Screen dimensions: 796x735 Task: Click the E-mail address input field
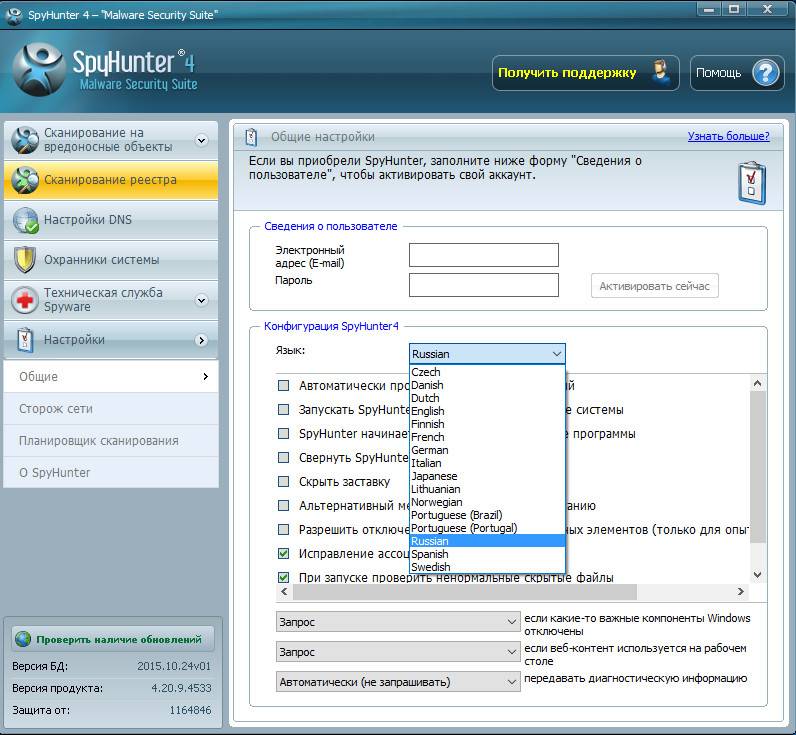(x=484, y=255)
